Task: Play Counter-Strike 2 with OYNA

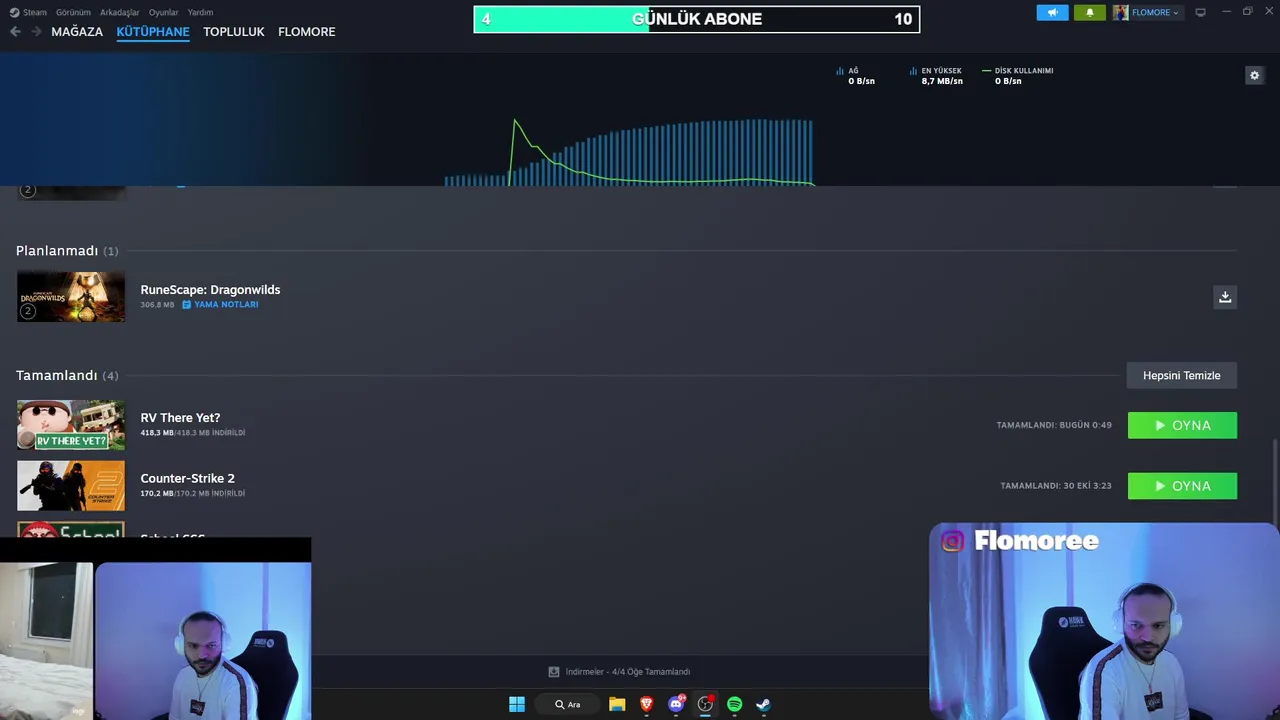Action: coord(1182,486)
